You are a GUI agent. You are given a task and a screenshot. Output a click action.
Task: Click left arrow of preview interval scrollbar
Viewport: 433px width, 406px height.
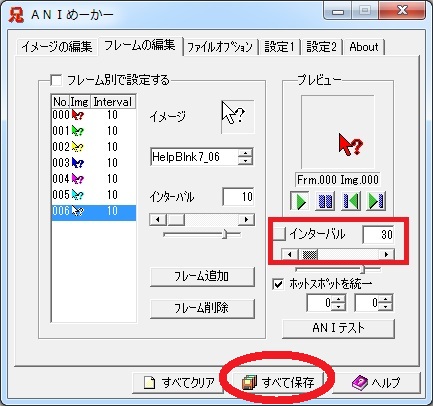[x=290, y=255]
